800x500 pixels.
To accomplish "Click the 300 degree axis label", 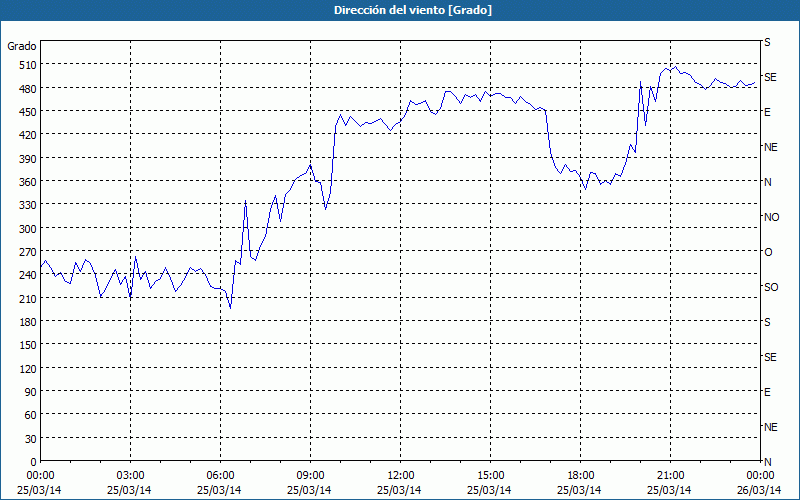I will click(28, 228).
